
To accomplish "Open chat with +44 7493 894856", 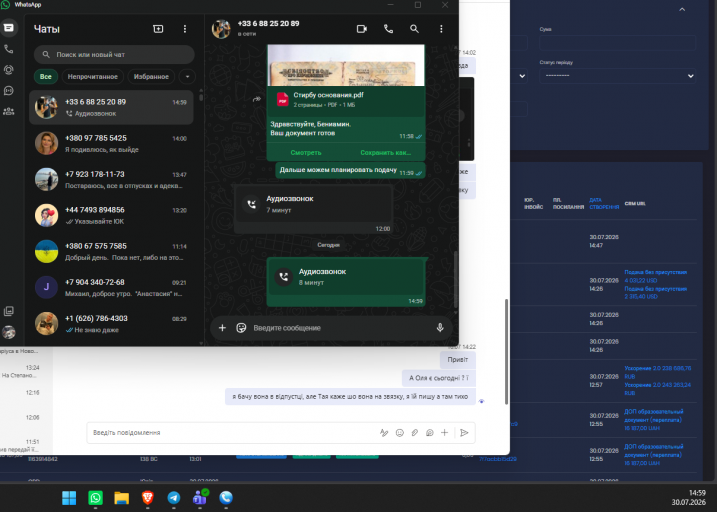I will pyautogui.click(x=111, y=215).
